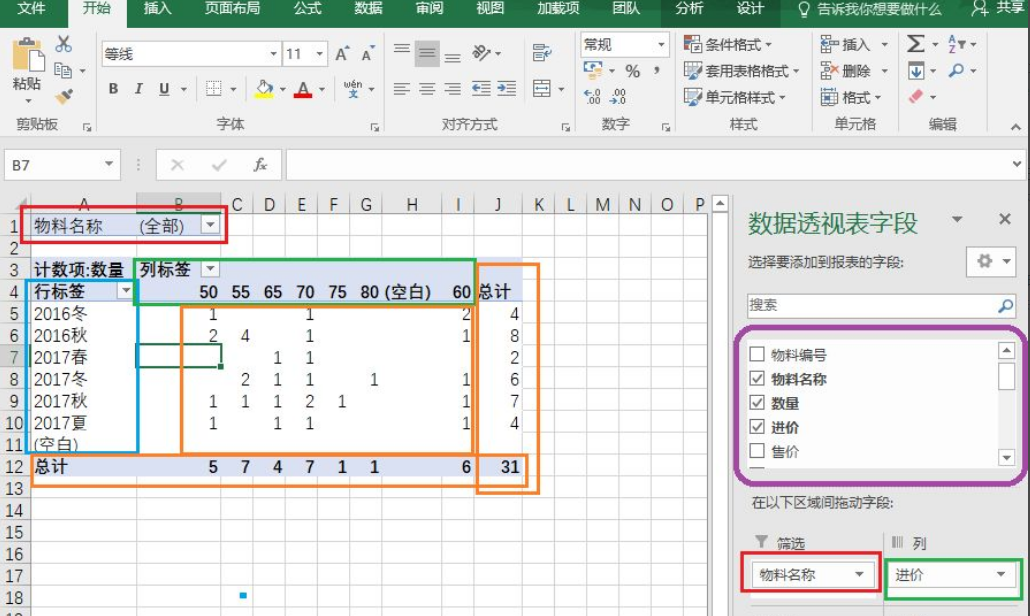This screenshot has width=1030, height=616.
Task: Click the percent style icon
Action: coord(632,71)
